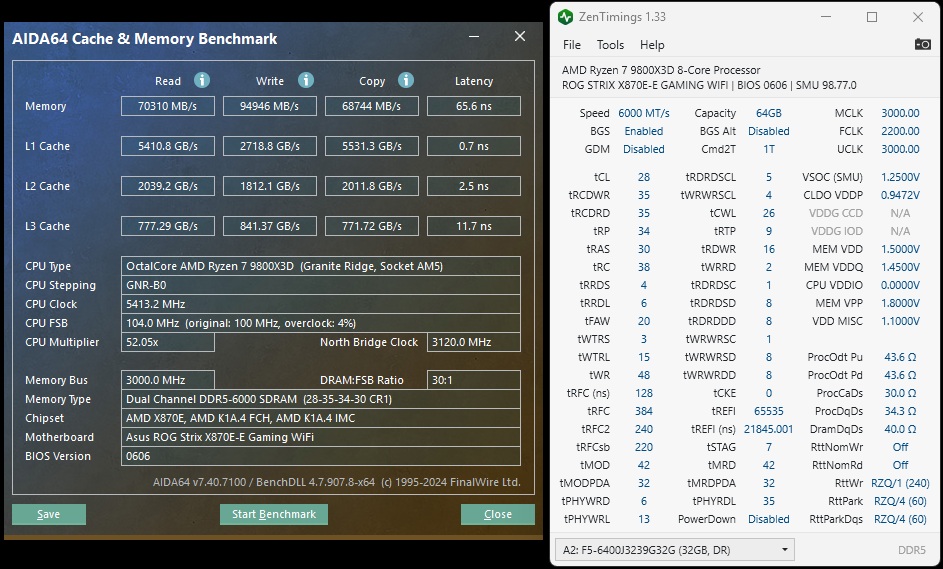This screenshot has height=569, width=943.
Task: Click the CPU Multiplier value 52.05x
Action: pos(168,342)
